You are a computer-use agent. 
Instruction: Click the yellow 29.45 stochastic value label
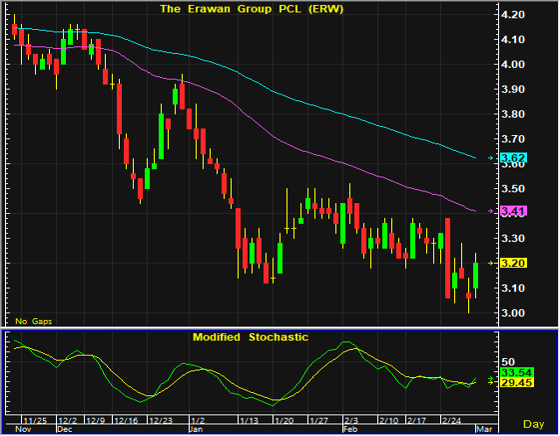(x=517, y=382)
